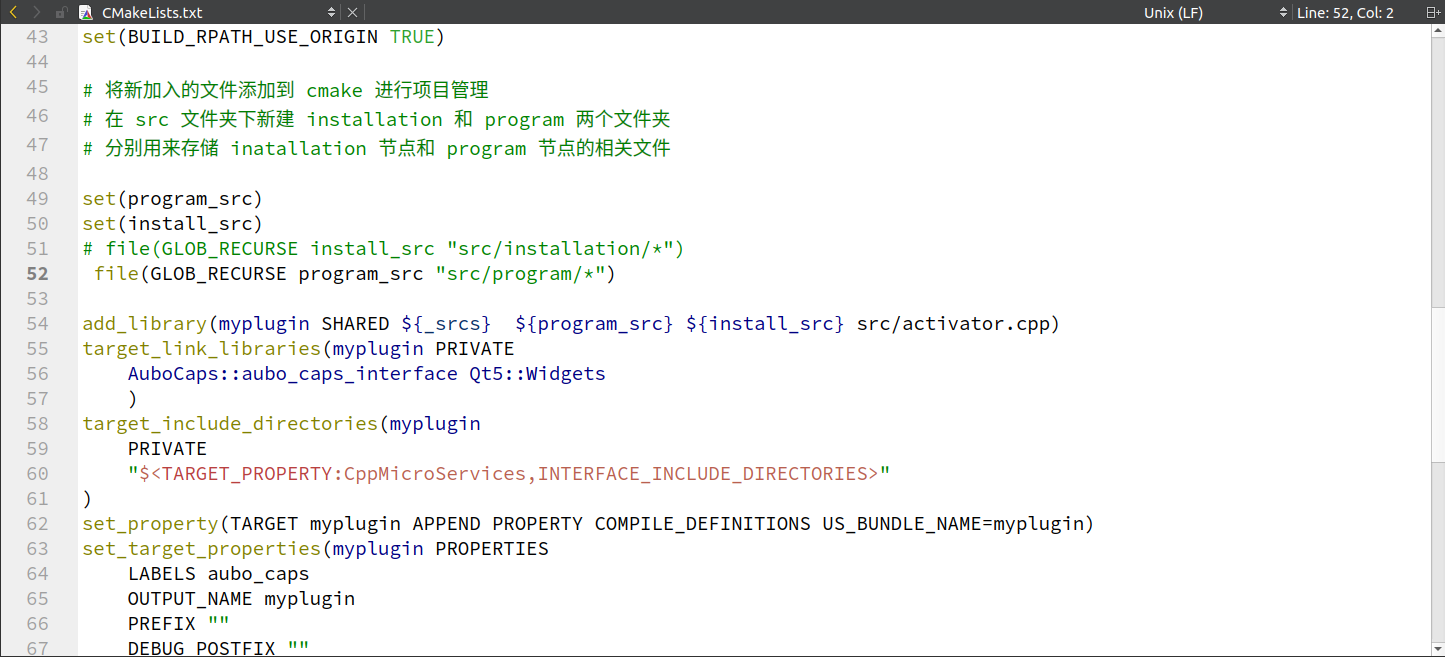1445x657 pixels.
Task: Click on "set(BUILD_RPATH_USE_ORIGIN TRUE)" text
Action: click(263, 37)
